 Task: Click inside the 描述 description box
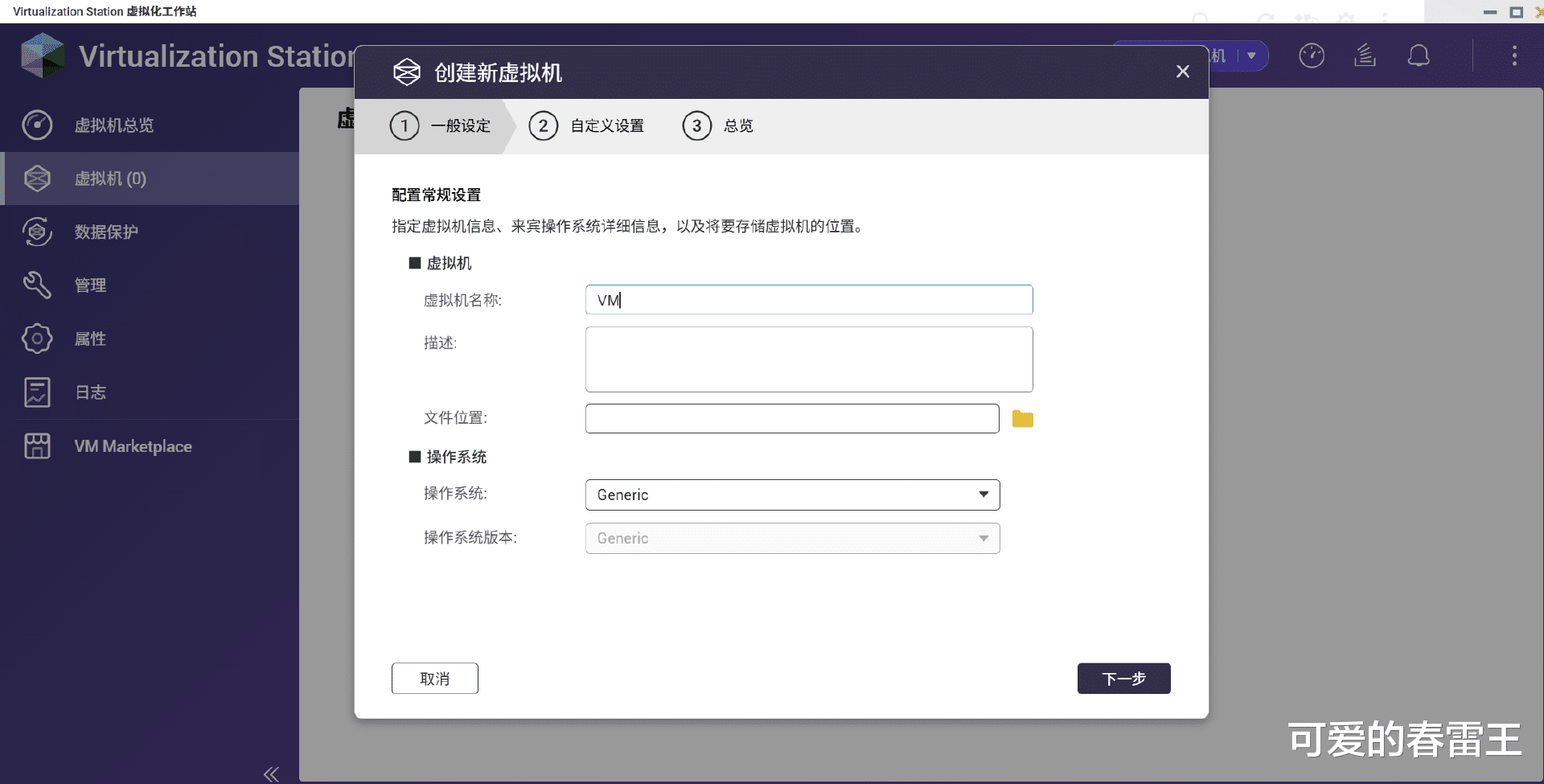[x=808, y=359]
